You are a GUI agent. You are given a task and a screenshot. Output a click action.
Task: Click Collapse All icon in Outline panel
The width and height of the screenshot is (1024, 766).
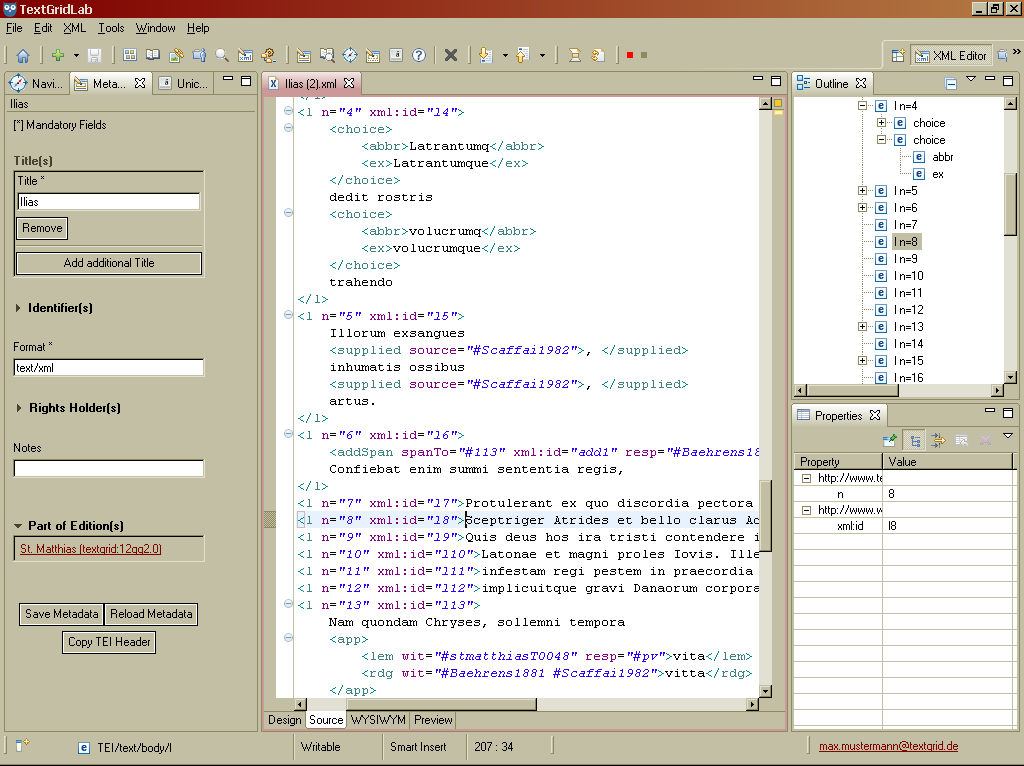pos(952,84)
